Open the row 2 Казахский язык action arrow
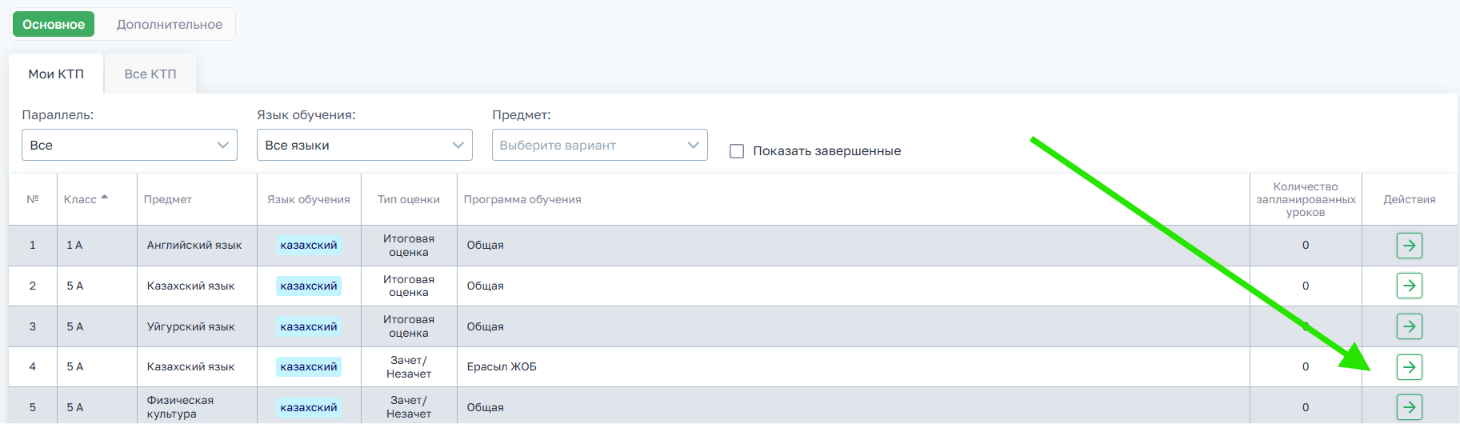Viewport: 1460px width, 424px height. [x=1409, y=286]
